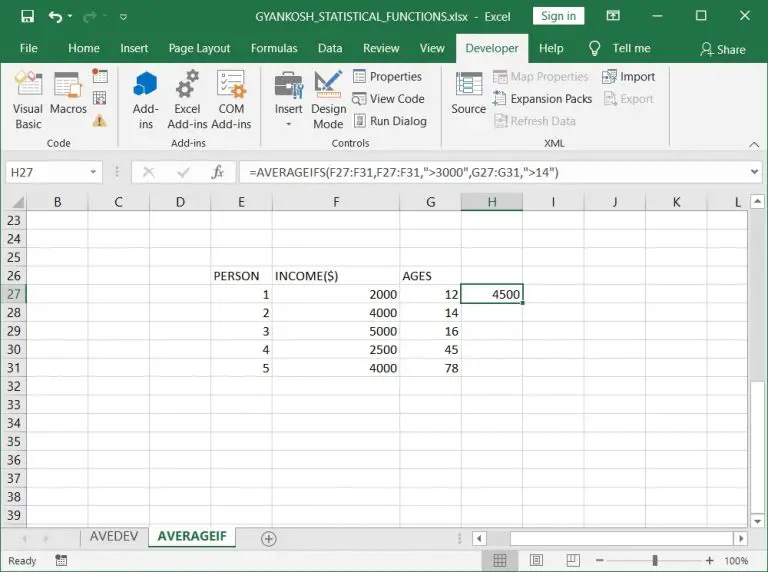Screen dimensions: 768x572
Task: Click Run Dialog
Action: 390,121
